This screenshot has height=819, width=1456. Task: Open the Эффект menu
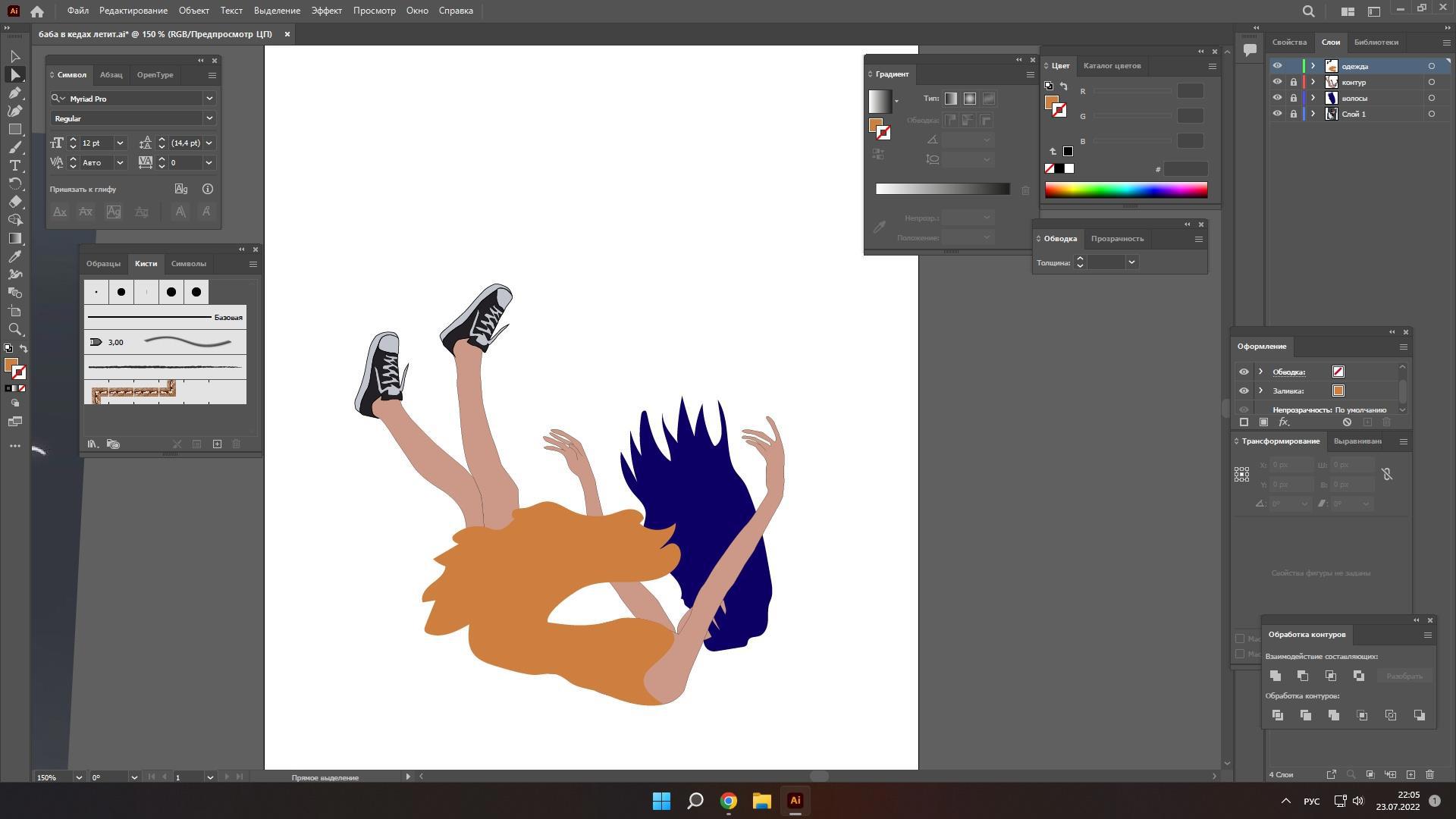tap(326, 11)
